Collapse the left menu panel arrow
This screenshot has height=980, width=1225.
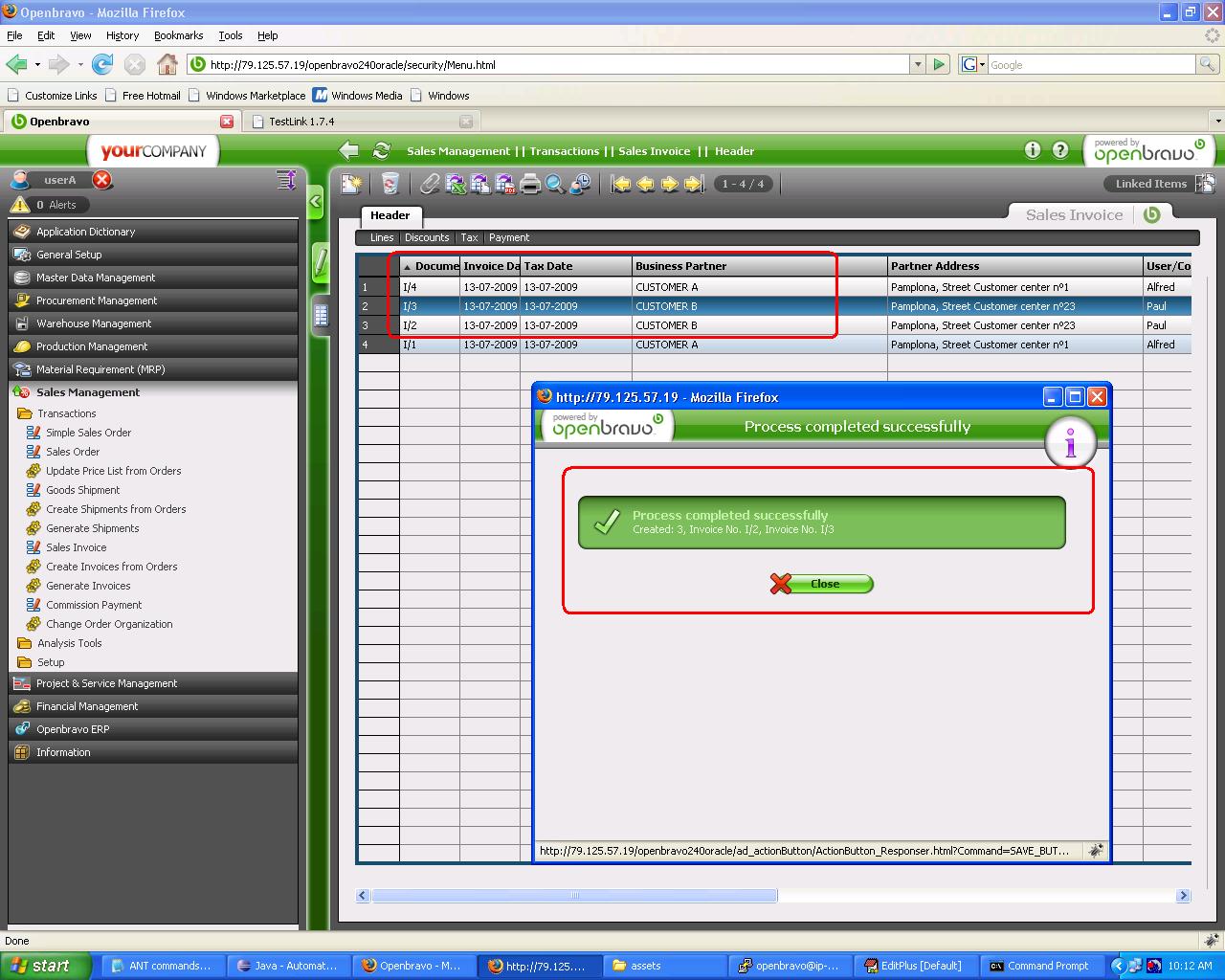(315, 202)
